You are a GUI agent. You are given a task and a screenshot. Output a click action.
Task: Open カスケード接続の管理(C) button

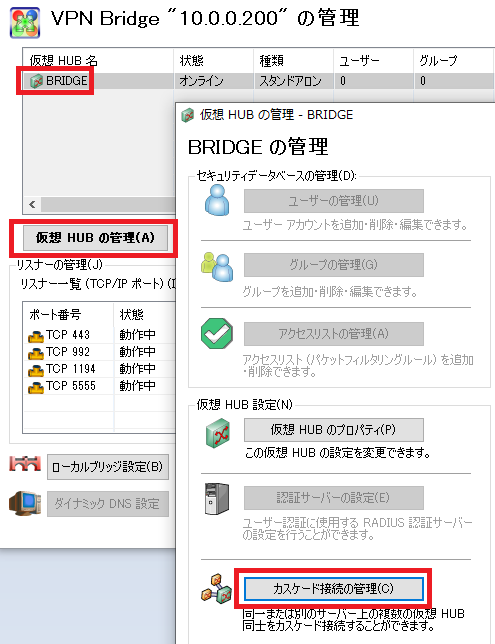tap(334, 589)
